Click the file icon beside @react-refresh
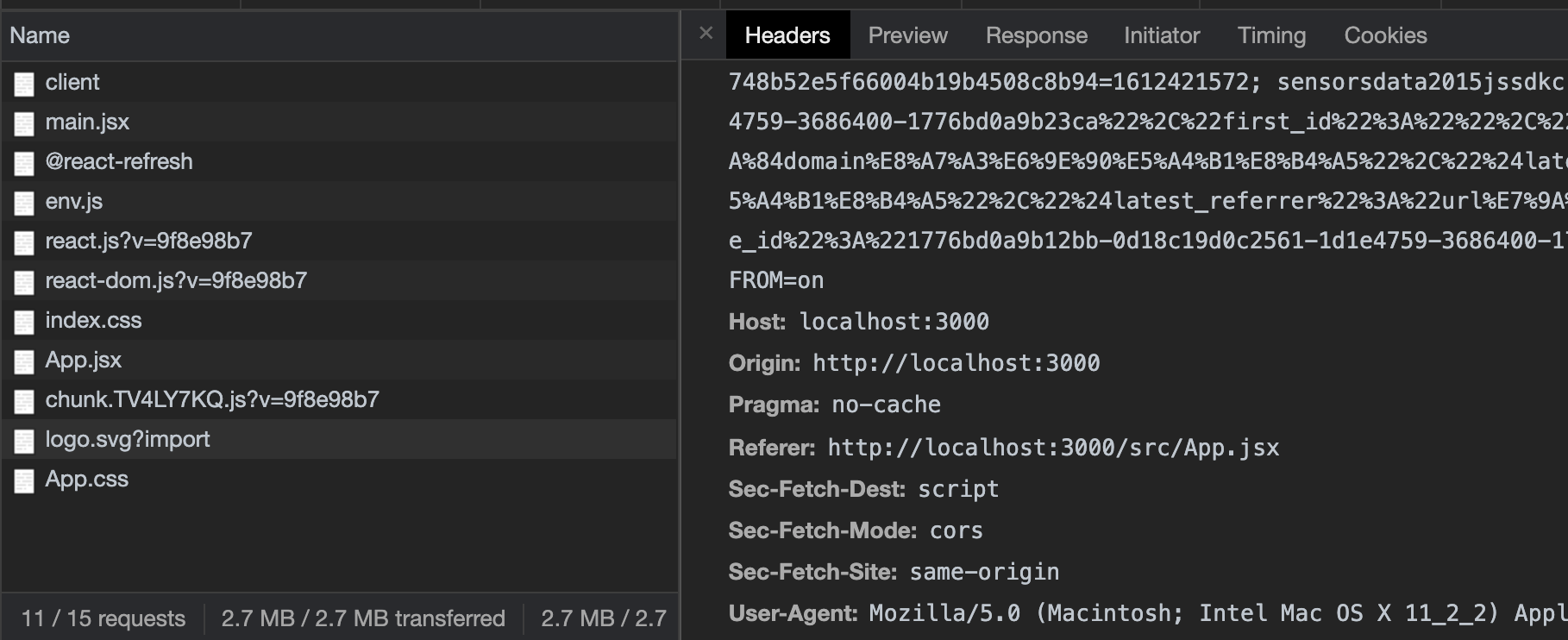1568x640 pixels. coord(24,163)
